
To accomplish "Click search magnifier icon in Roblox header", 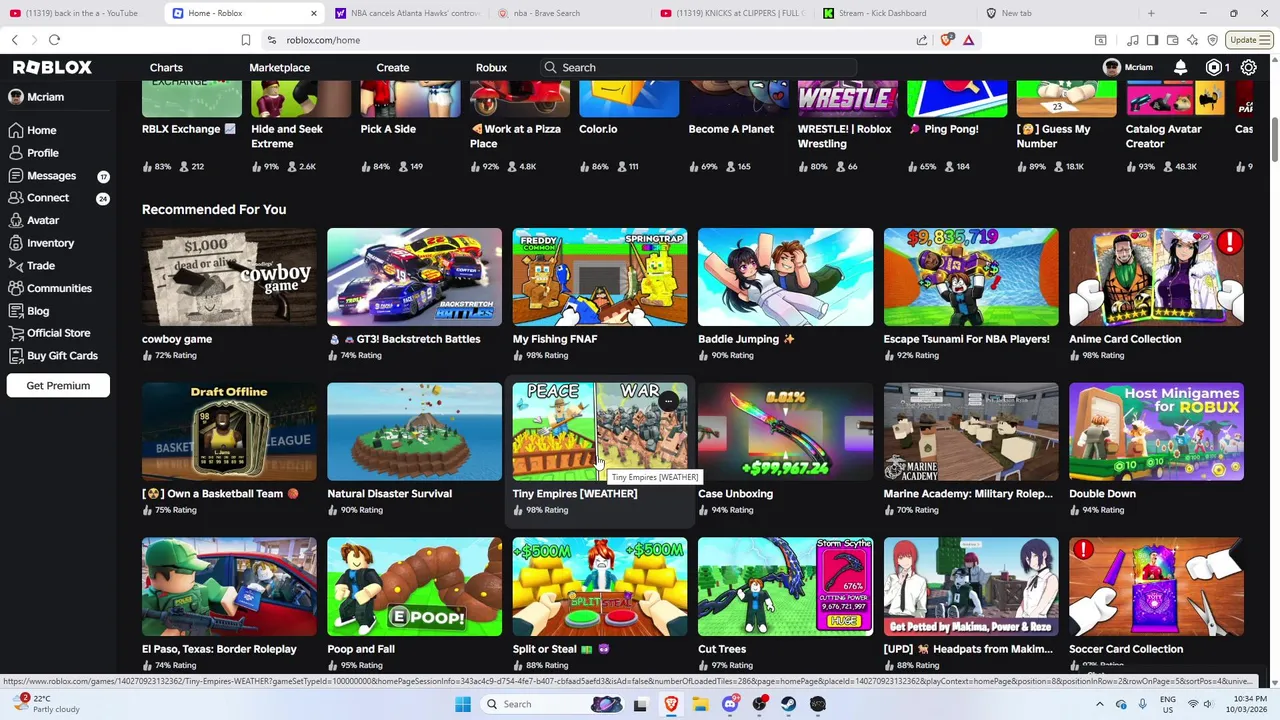I will click(550, 67).
